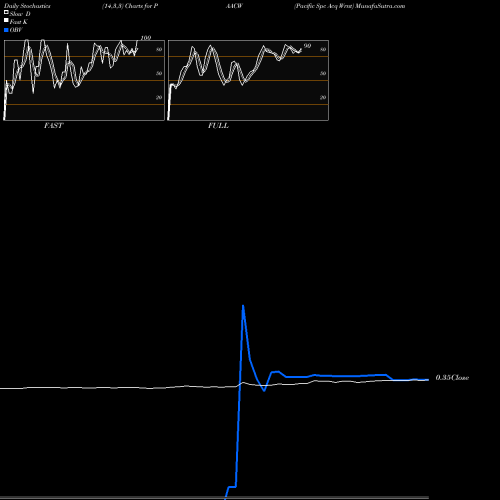Screen dimensions: 500x500
Task: Click the '80' axis label on FULL chart
Action: click(x=323, y=50)
